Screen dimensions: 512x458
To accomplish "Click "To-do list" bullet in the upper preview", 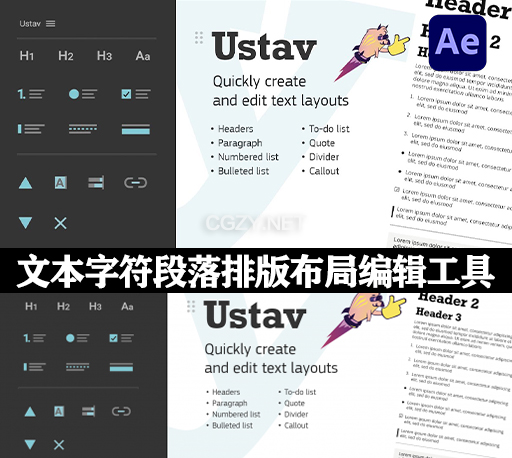I will click(329, 129).
